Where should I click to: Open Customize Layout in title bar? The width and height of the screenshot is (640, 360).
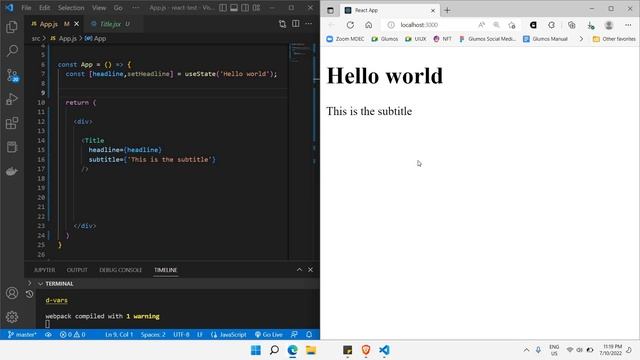pos(256,8)
